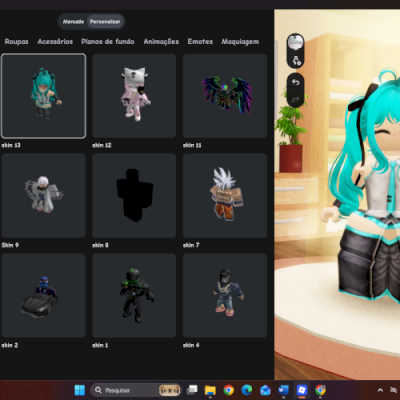Open Task View on the taskbar
Viewport: 400px width, 400px height.
pyautogui.click(x=192, y=390)
